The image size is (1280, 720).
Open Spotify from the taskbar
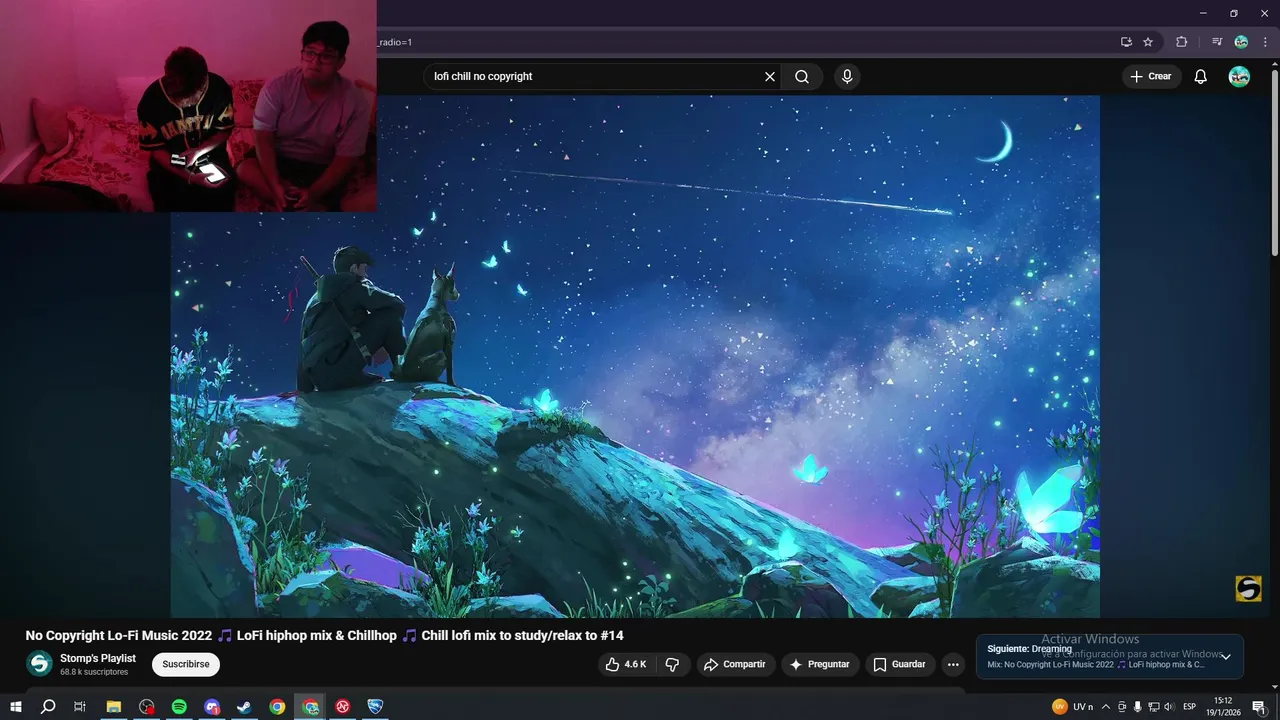click(179, 706)
